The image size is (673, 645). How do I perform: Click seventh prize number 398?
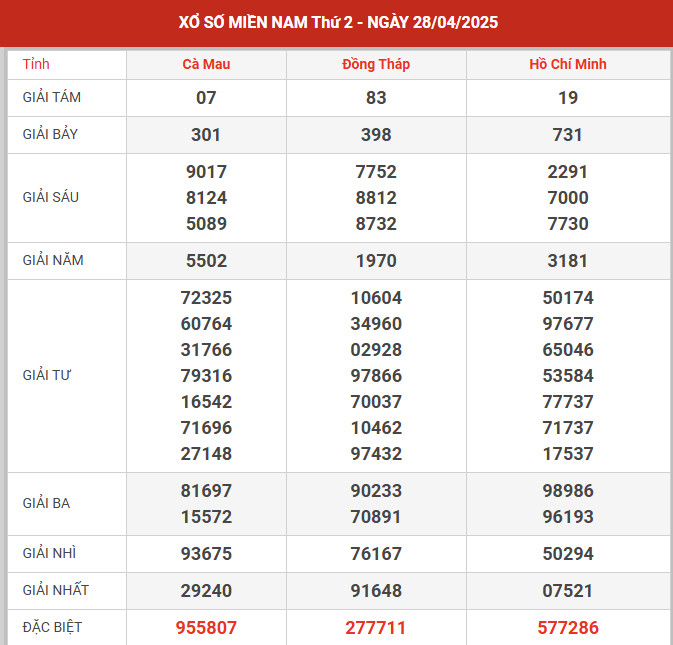tap(376, 135)
